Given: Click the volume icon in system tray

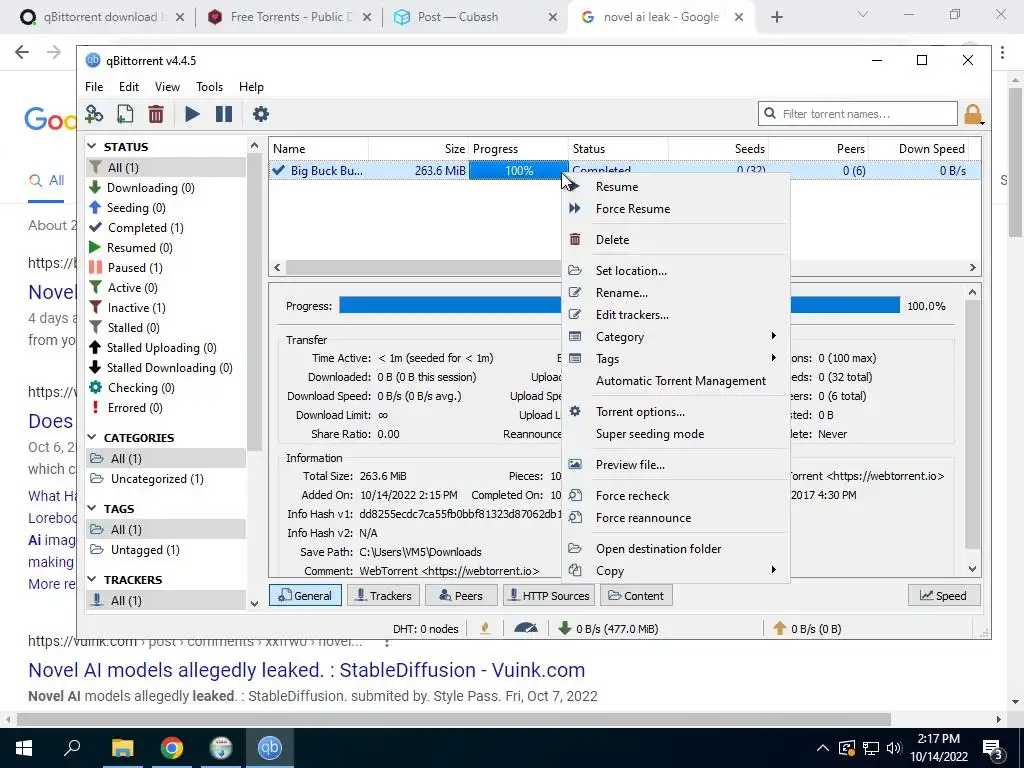Looking at the screenshot, I should coord(895,748).
